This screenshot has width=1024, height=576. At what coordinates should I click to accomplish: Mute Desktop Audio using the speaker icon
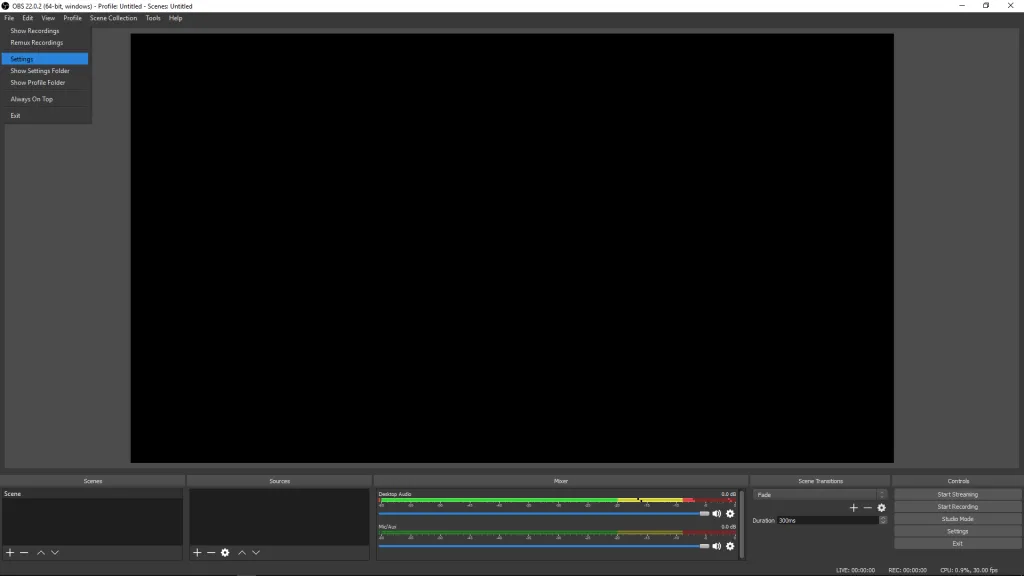coord(716,514)
